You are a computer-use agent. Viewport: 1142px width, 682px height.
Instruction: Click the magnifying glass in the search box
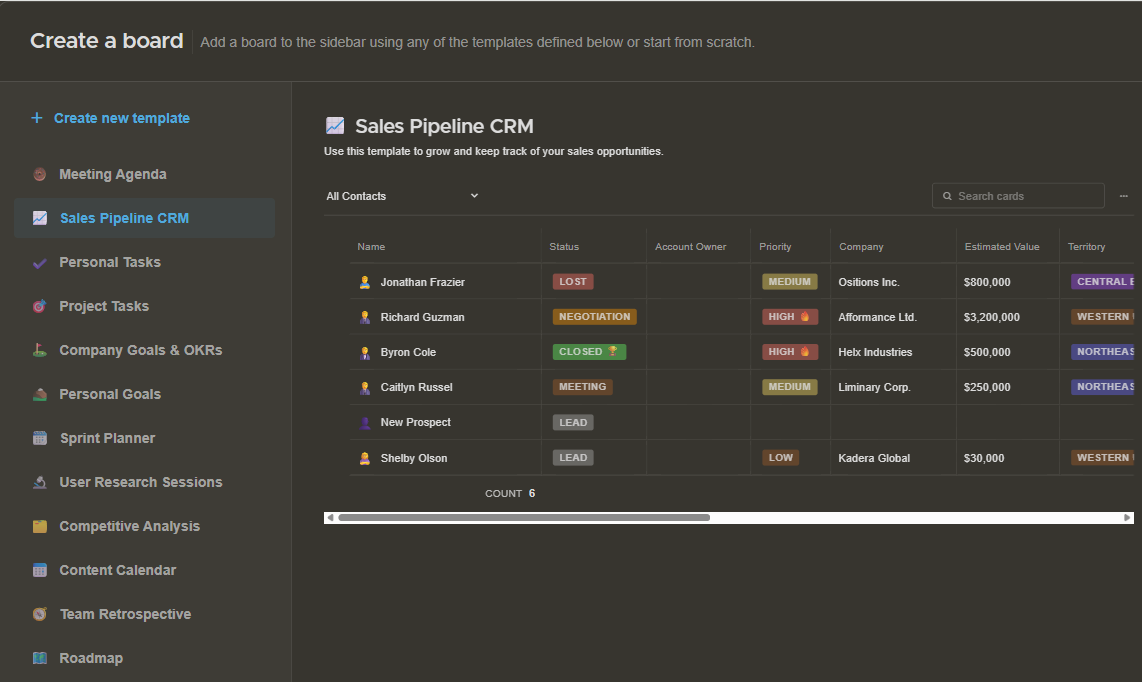(x=946, y=195)
